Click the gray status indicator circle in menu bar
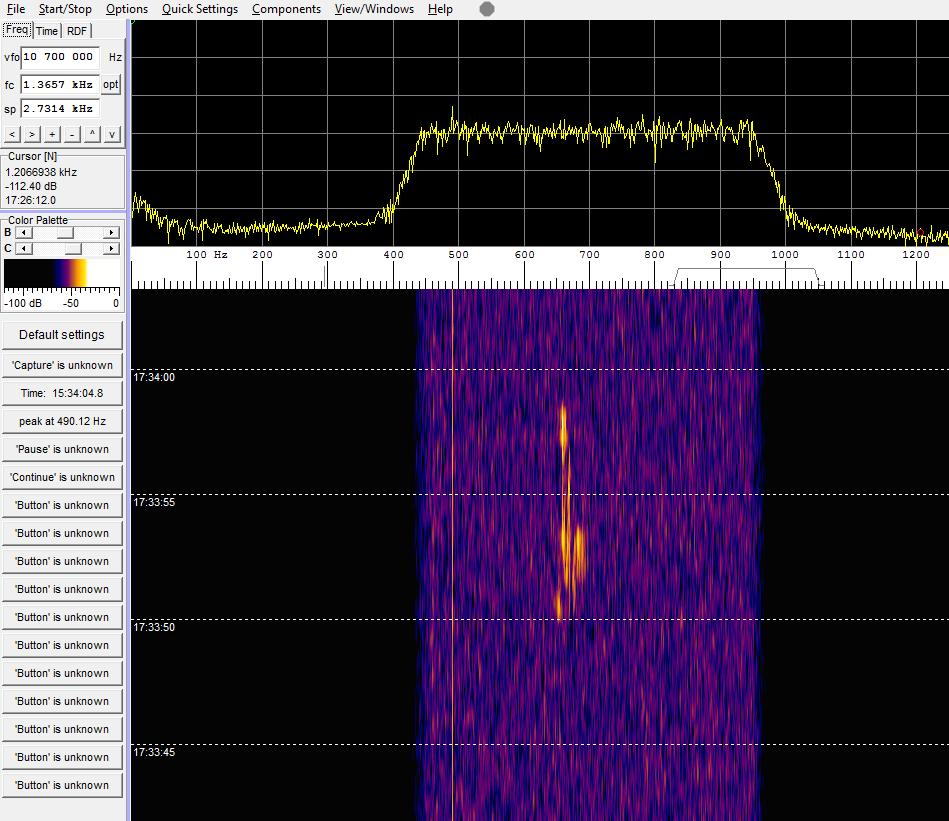Screen dimensions: 949x821 pyautogui.click(x=487, y=9)
